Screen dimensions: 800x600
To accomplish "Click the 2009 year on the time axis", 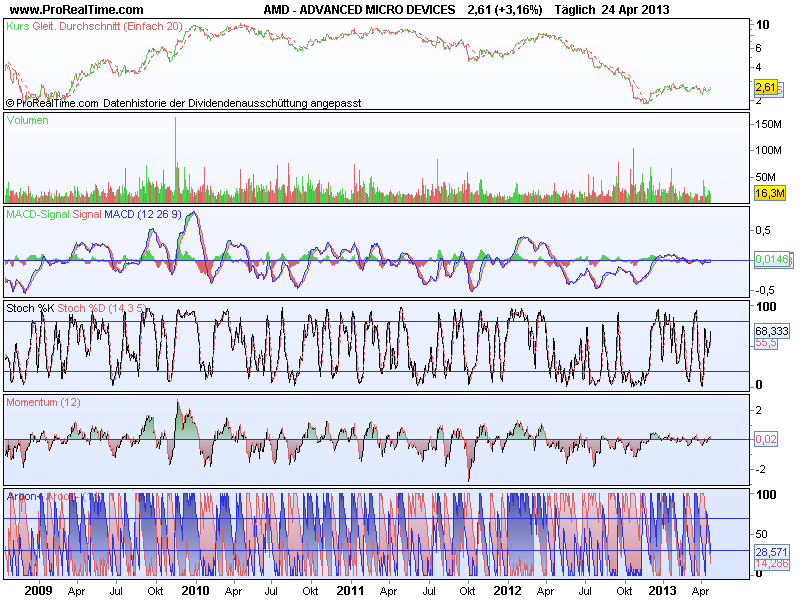I will pos(38,591).
